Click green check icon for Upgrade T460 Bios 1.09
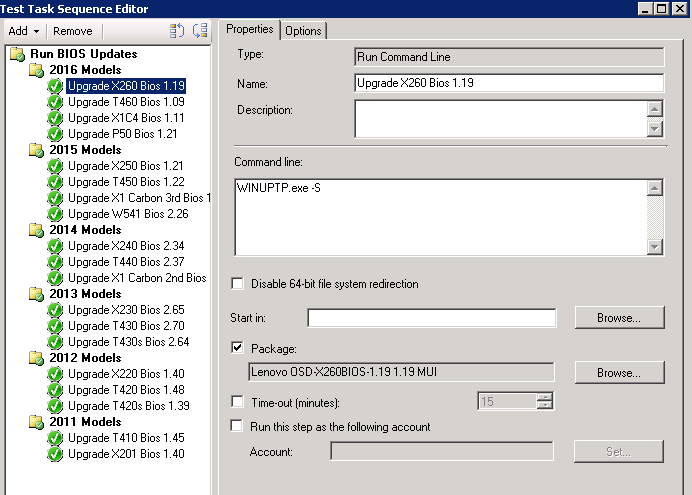The height and width of the screenshot is (495, 692). point(55,102)
